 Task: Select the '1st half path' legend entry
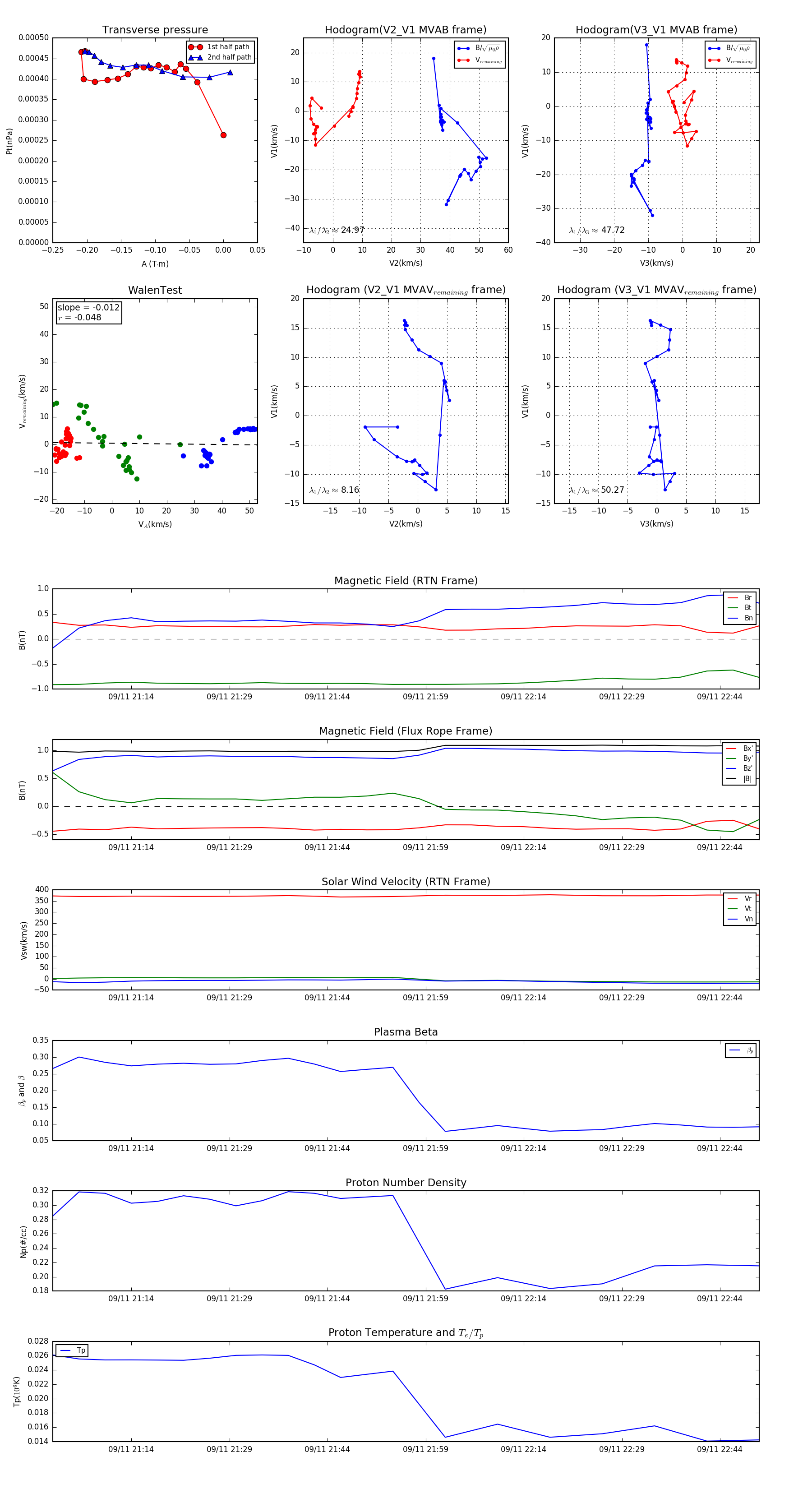220,47
